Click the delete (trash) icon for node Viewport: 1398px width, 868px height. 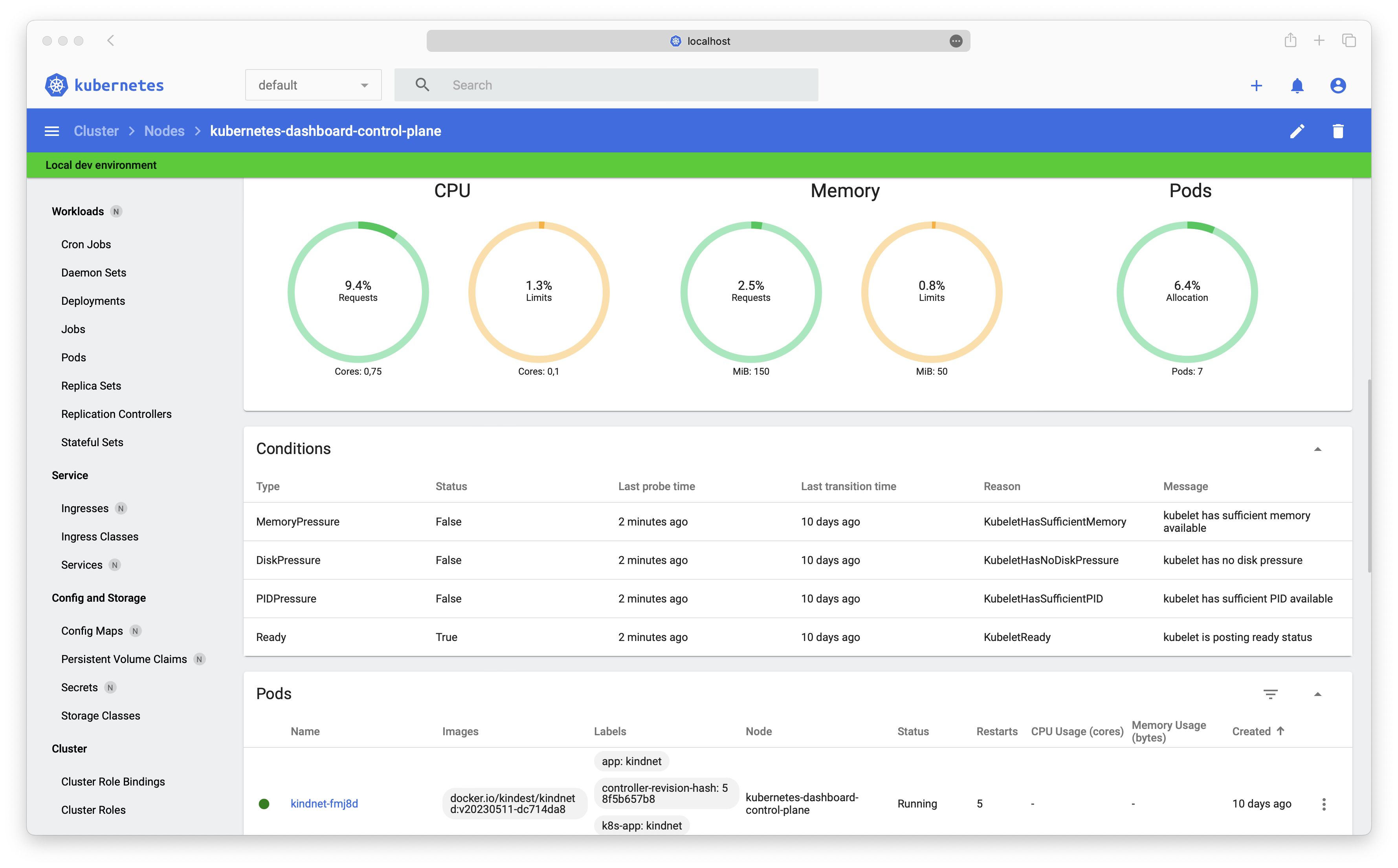click(x=1337, y=131)
